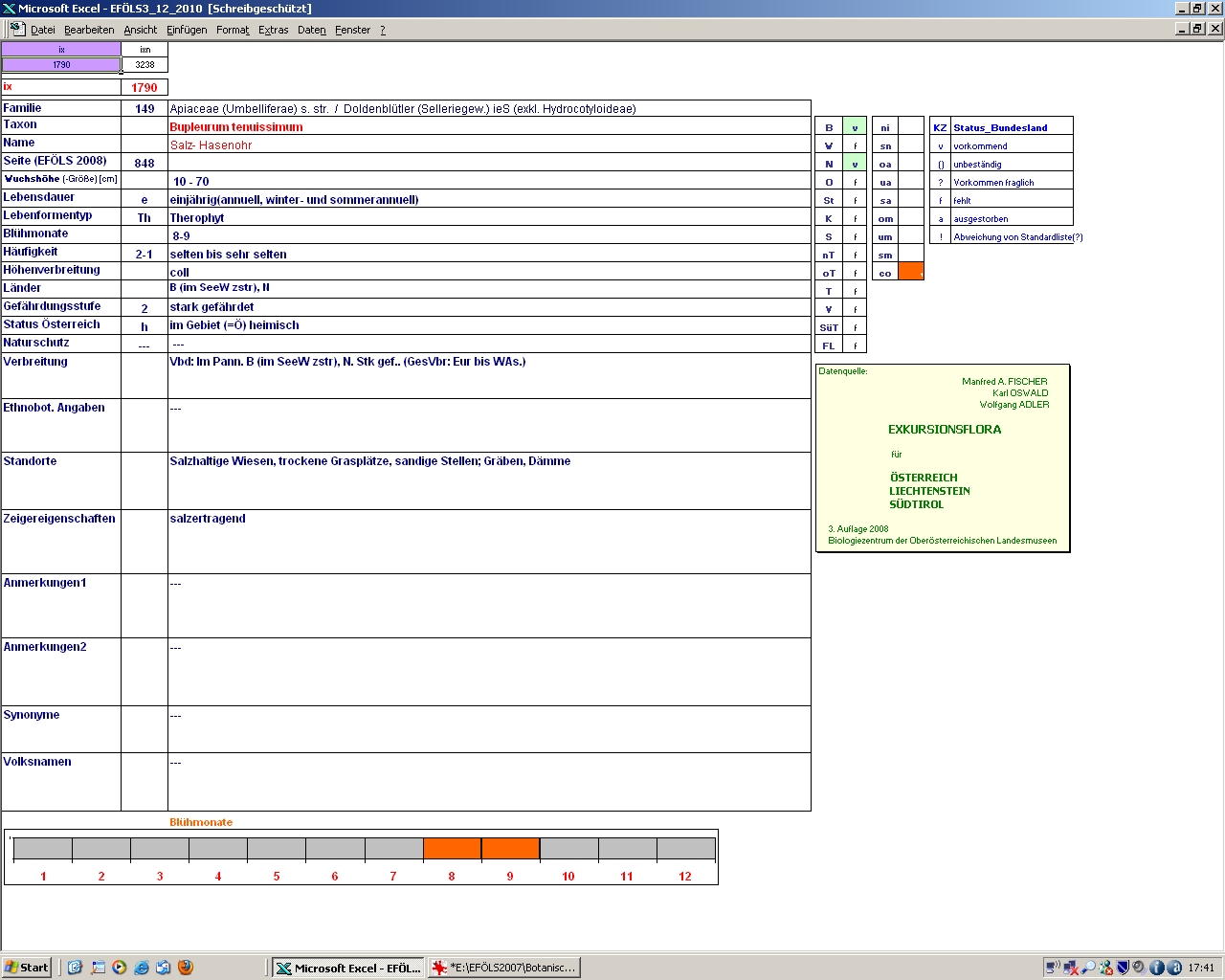Click the Show Desktop quick launch icon

coord(98,968)
